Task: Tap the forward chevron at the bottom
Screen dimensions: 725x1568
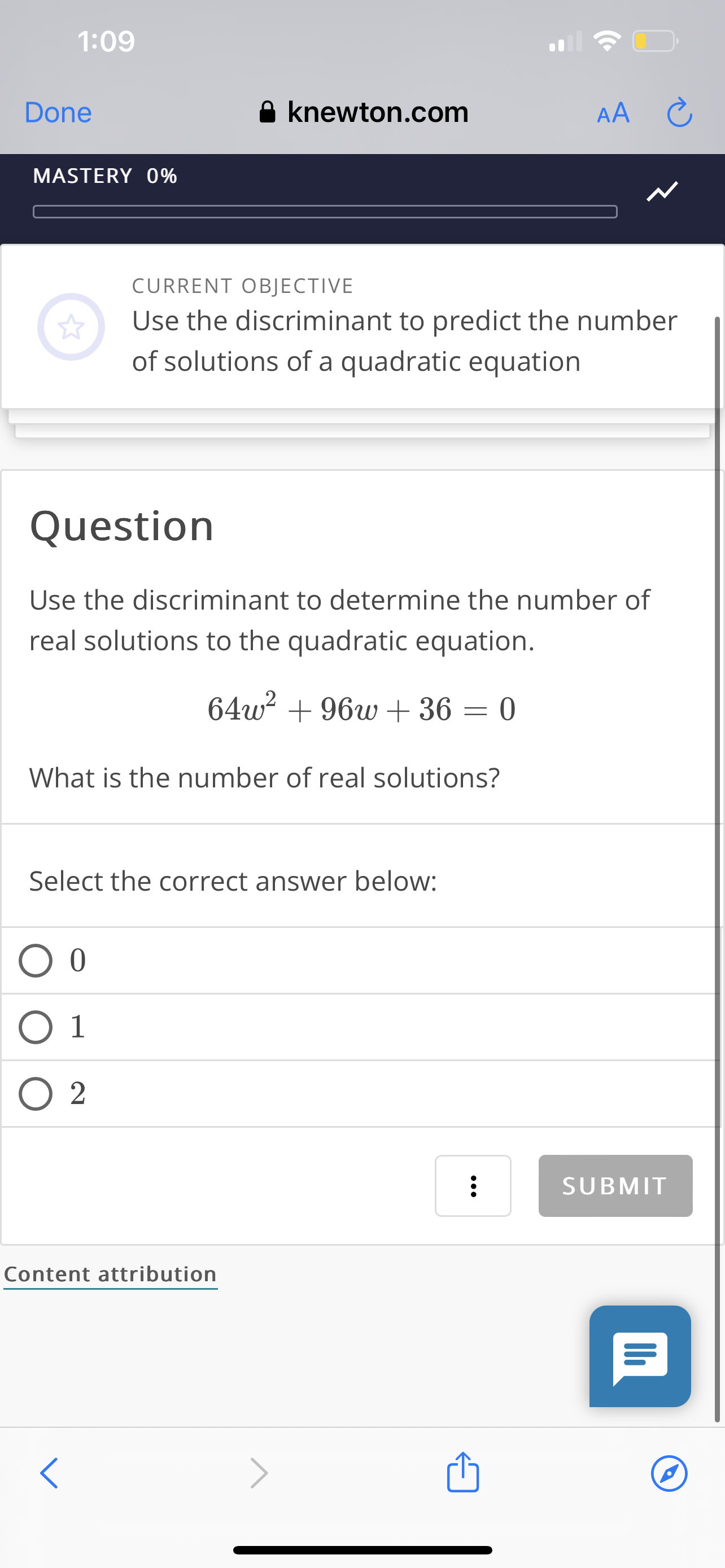Action: coord(259,1473)
